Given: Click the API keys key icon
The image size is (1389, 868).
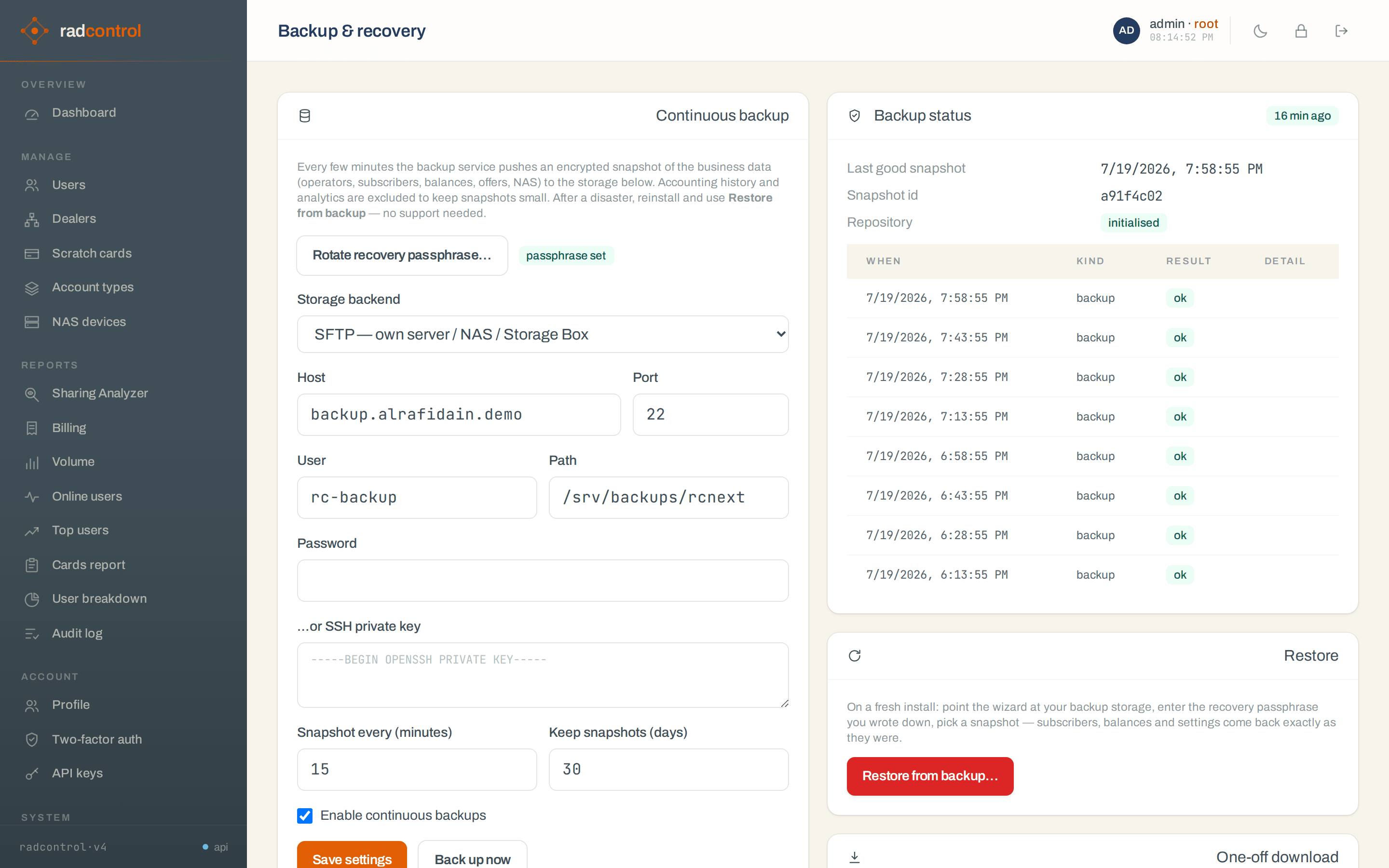Looking at the screenshot, I should tap(32, 773).
